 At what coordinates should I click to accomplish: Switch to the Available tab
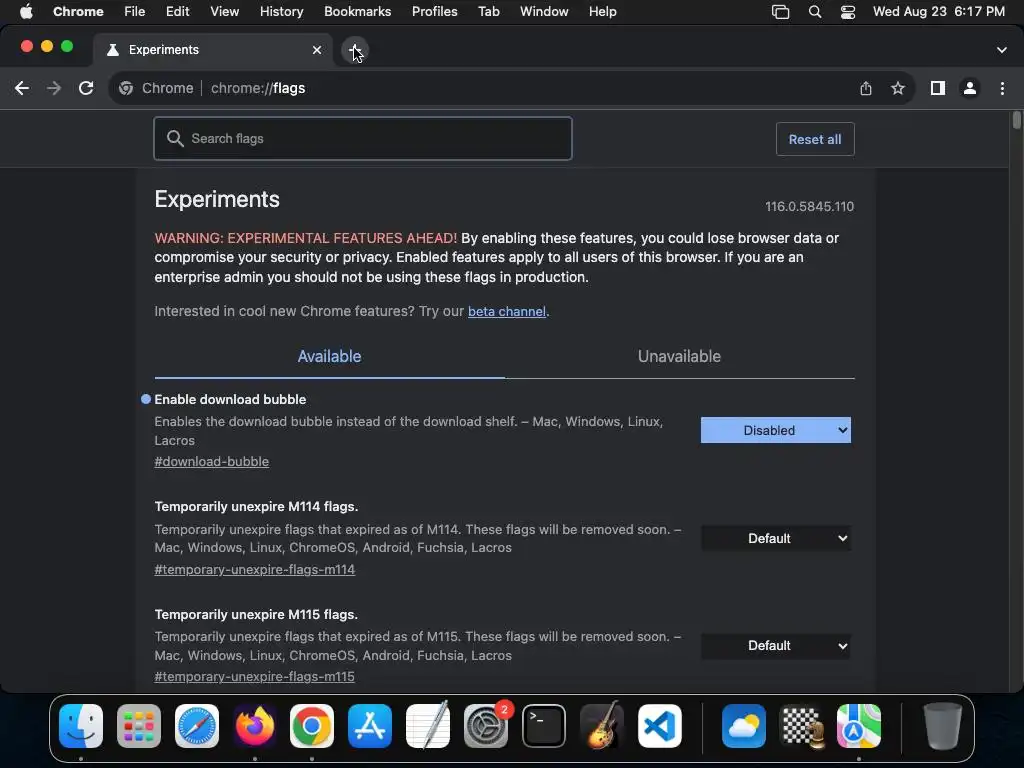[329, 357]
